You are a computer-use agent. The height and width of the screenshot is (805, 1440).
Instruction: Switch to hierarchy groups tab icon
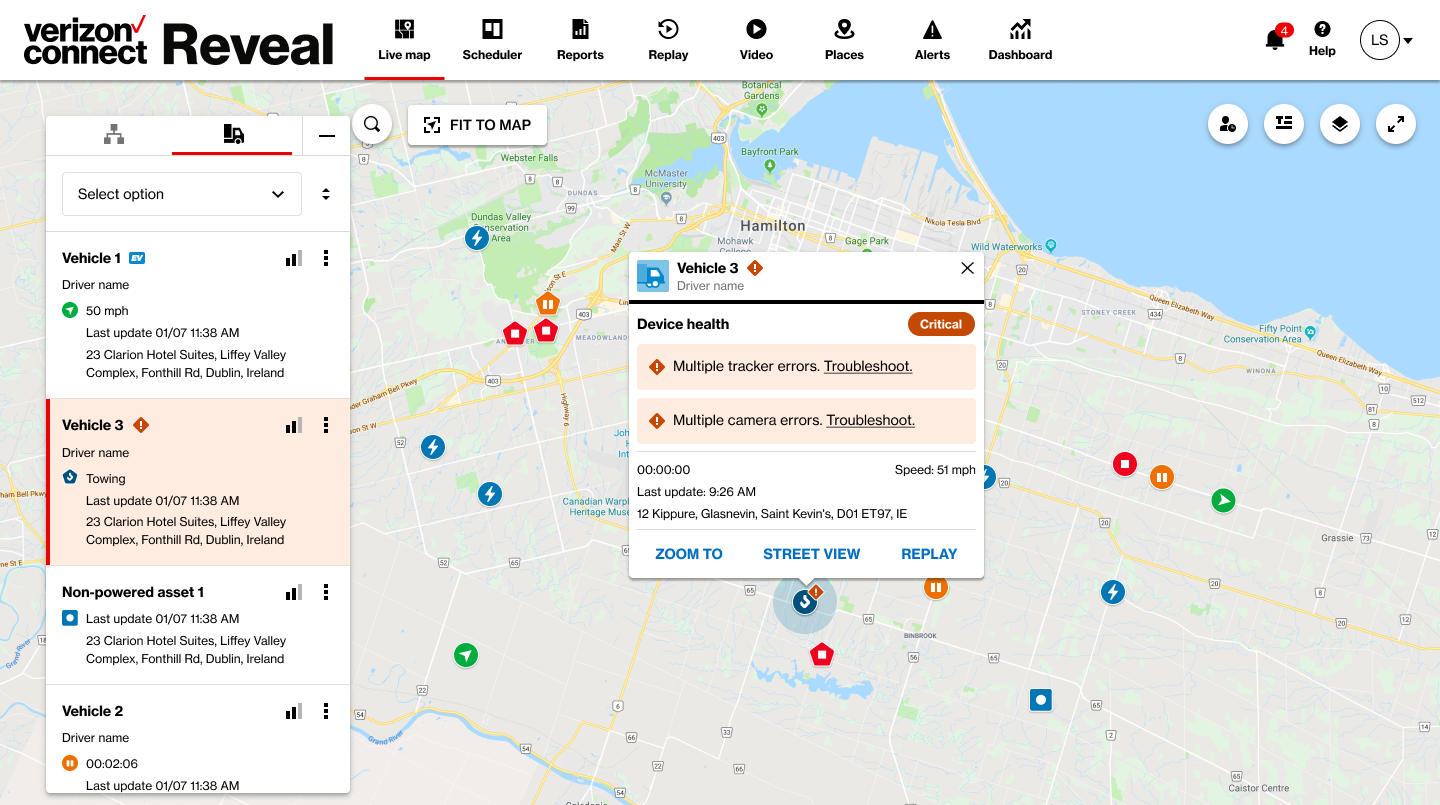click(114, 135)
